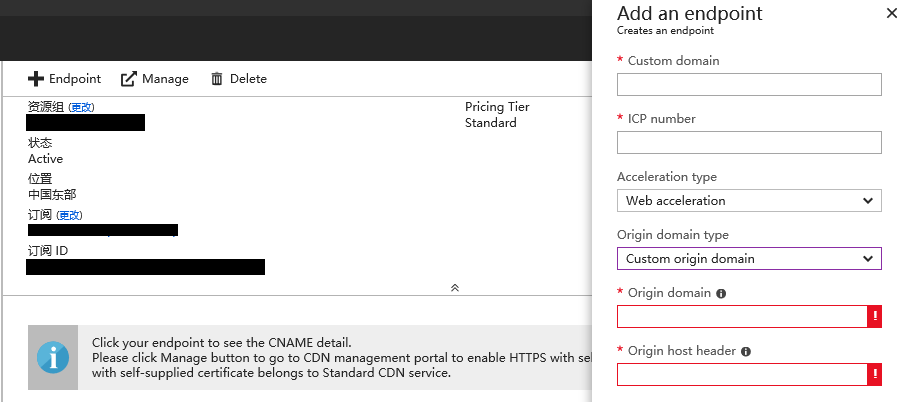Open the redacted subscription name link under 订阅
Viewport: 897px width, 402px height.
[102, 230]
